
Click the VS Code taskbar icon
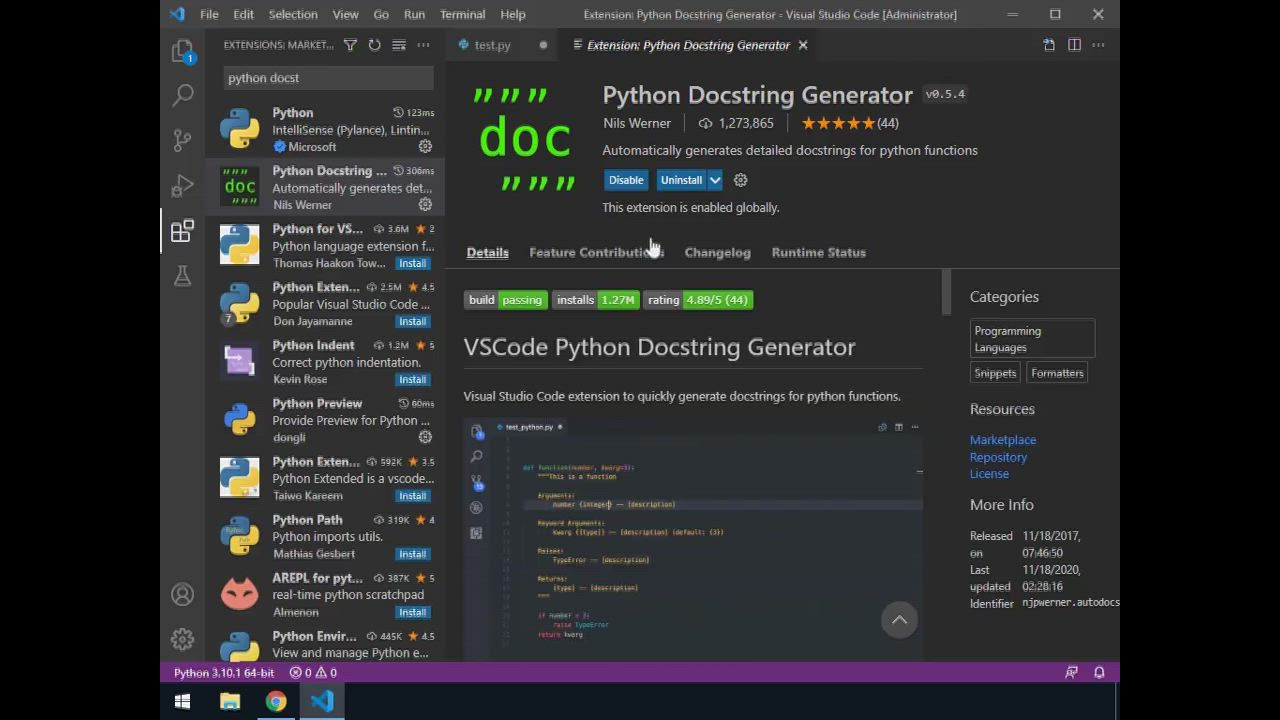pos(322,702)
